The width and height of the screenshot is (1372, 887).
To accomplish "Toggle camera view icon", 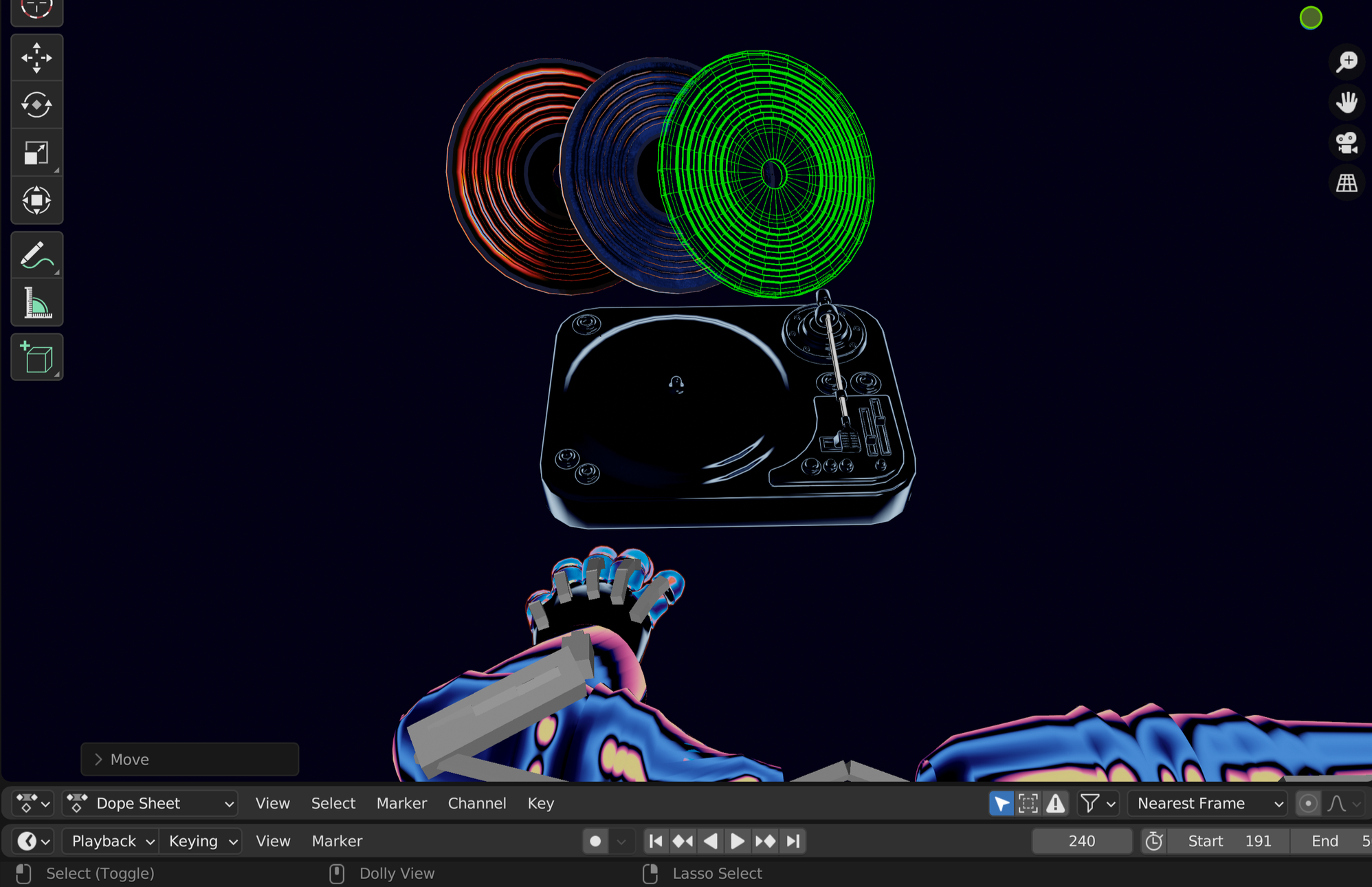I will pos(1347,143).
